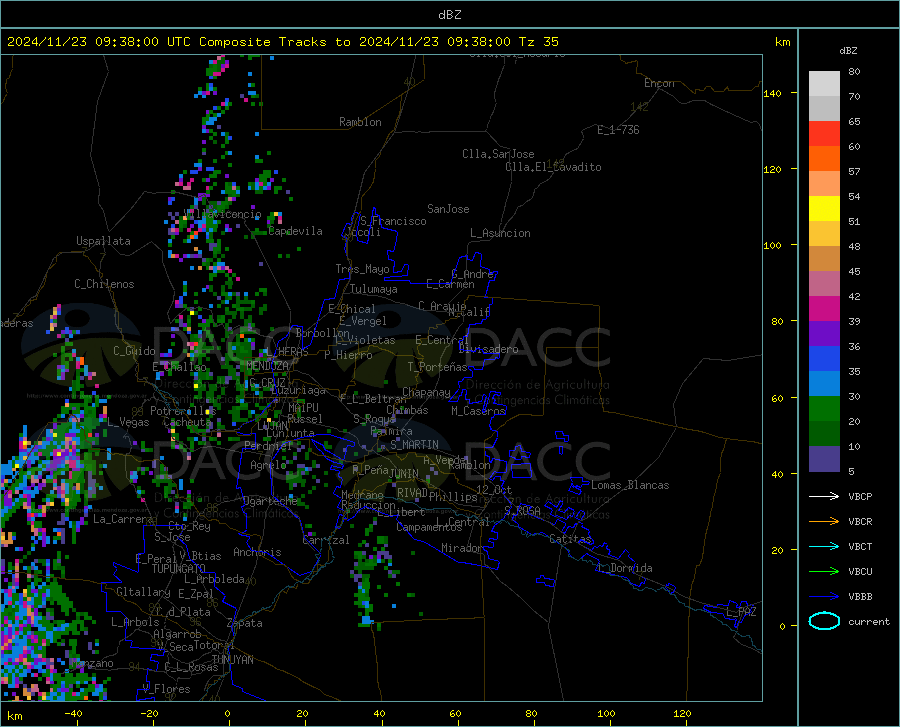
Task: Click the orange VBCR arrow icon
Action: pyautogui.click(x=824, y=521)
